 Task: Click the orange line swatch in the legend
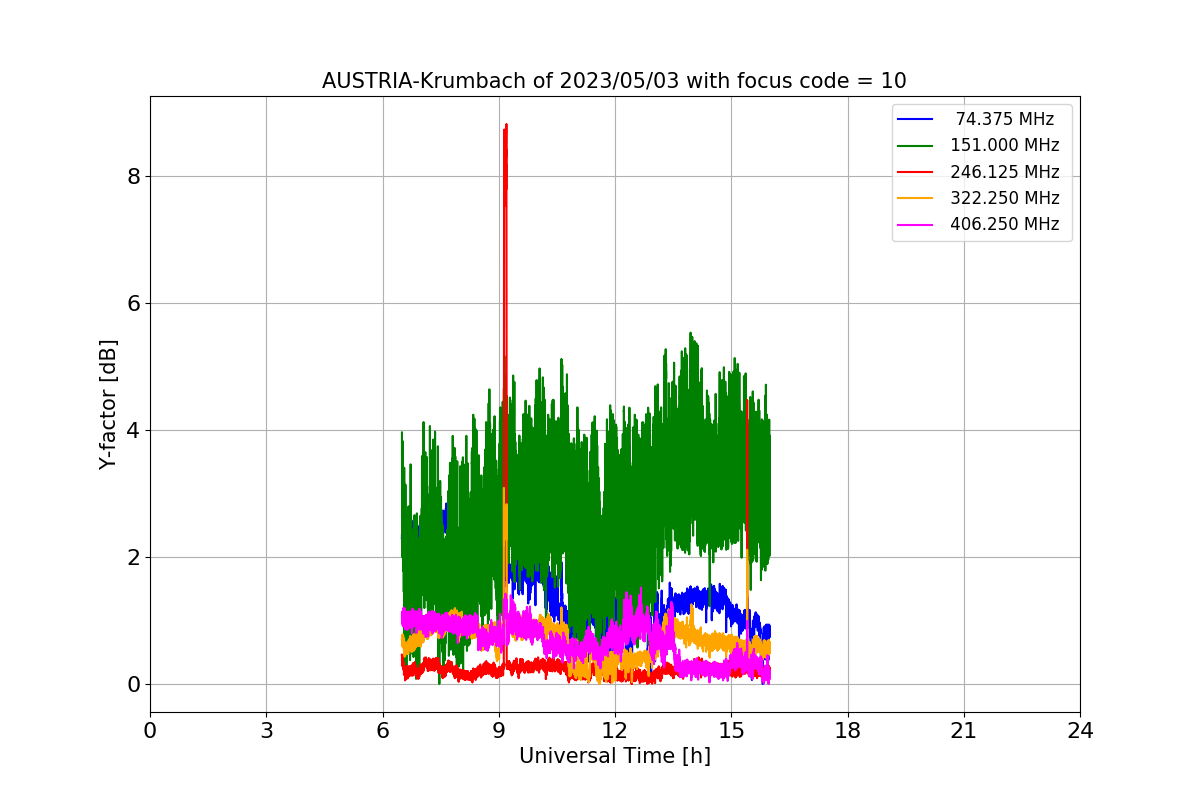[x=916, y=198]
